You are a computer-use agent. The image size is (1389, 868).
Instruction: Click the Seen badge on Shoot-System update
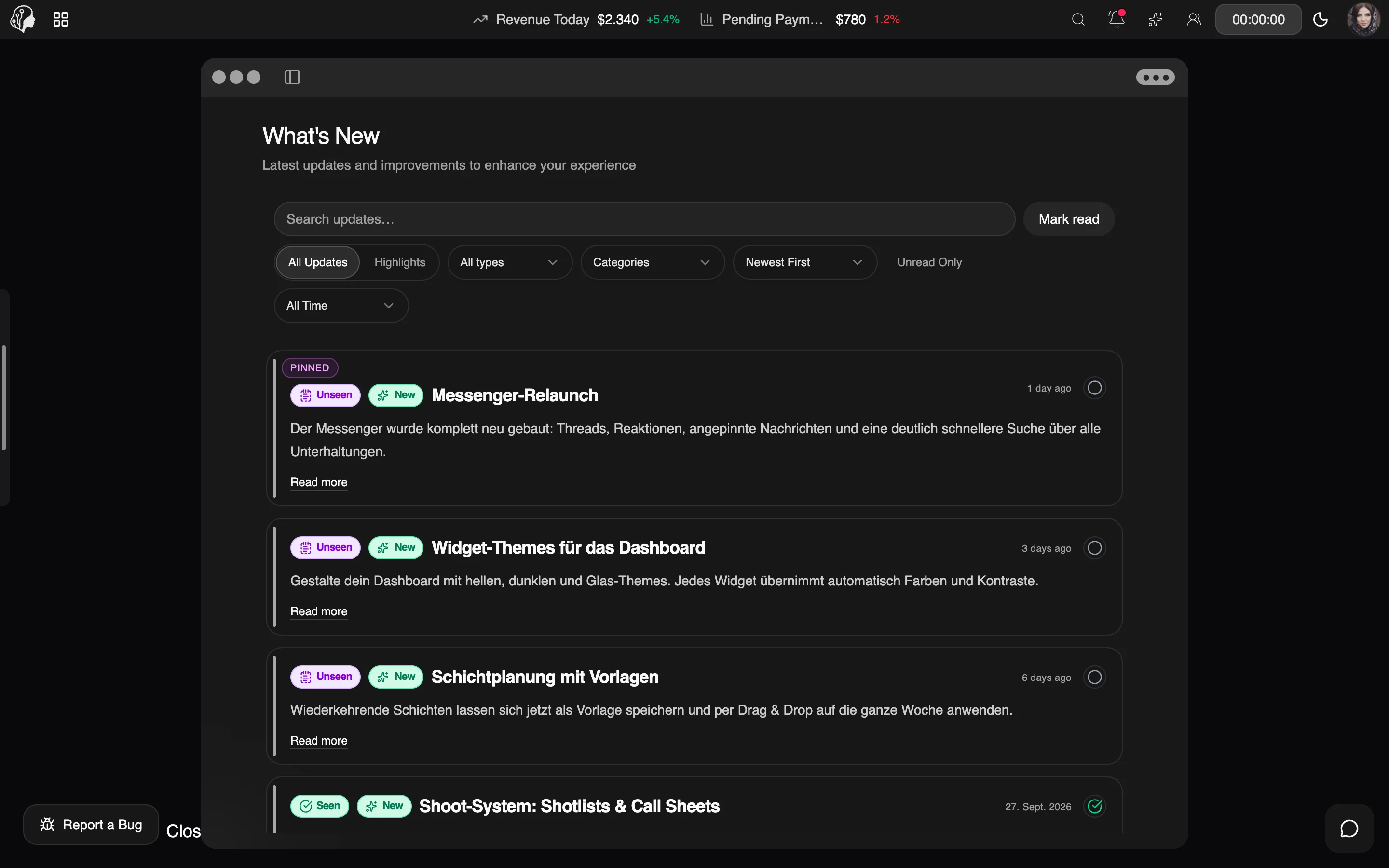pos(320,806)
